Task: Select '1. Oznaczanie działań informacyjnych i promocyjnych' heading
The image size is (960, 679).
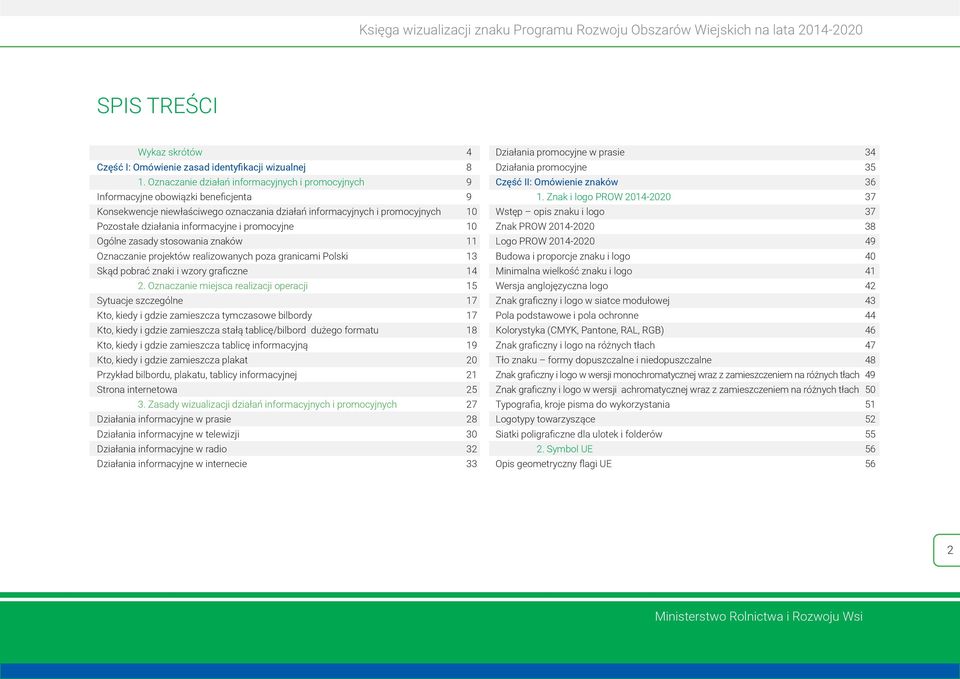Action: 251,182
